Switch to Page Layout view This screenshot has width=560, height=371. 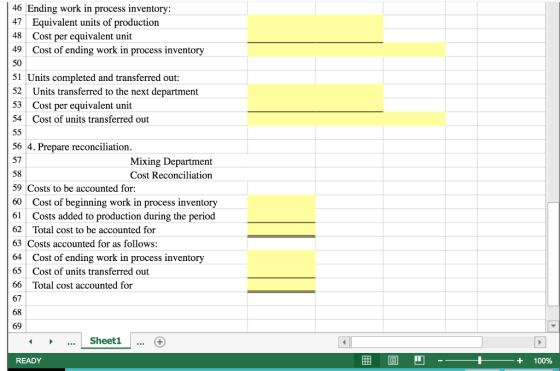392,360
